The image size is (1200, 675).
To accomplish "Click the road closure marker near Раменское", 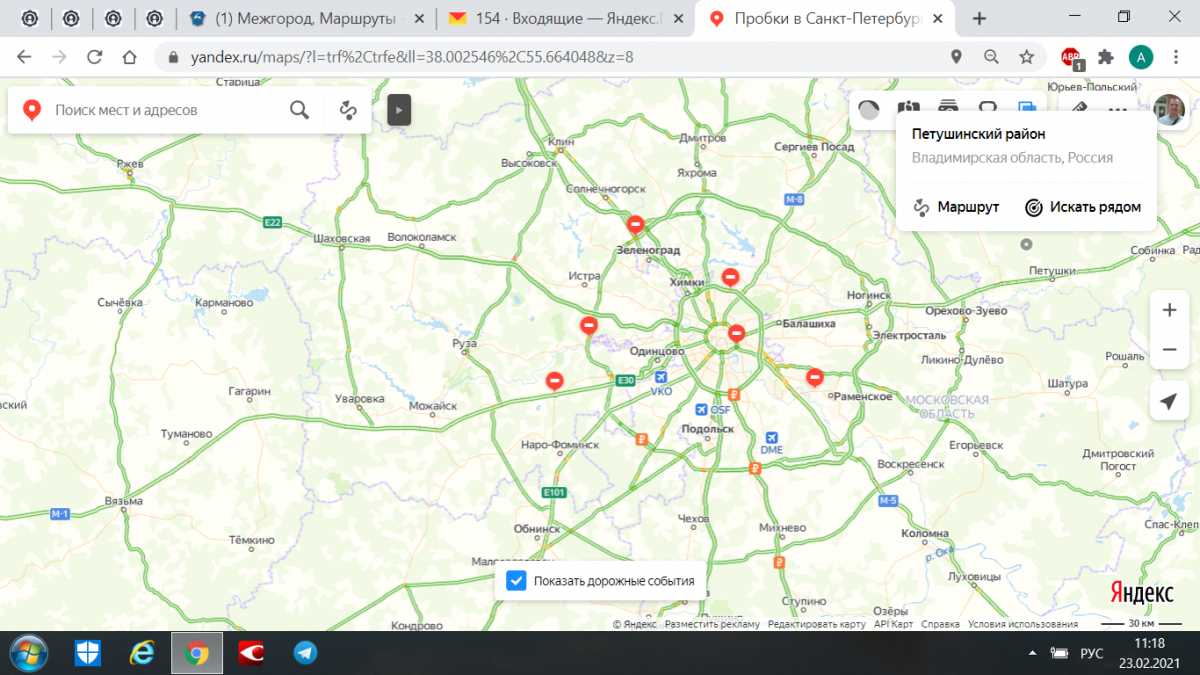I will click(x=815, y=376).
